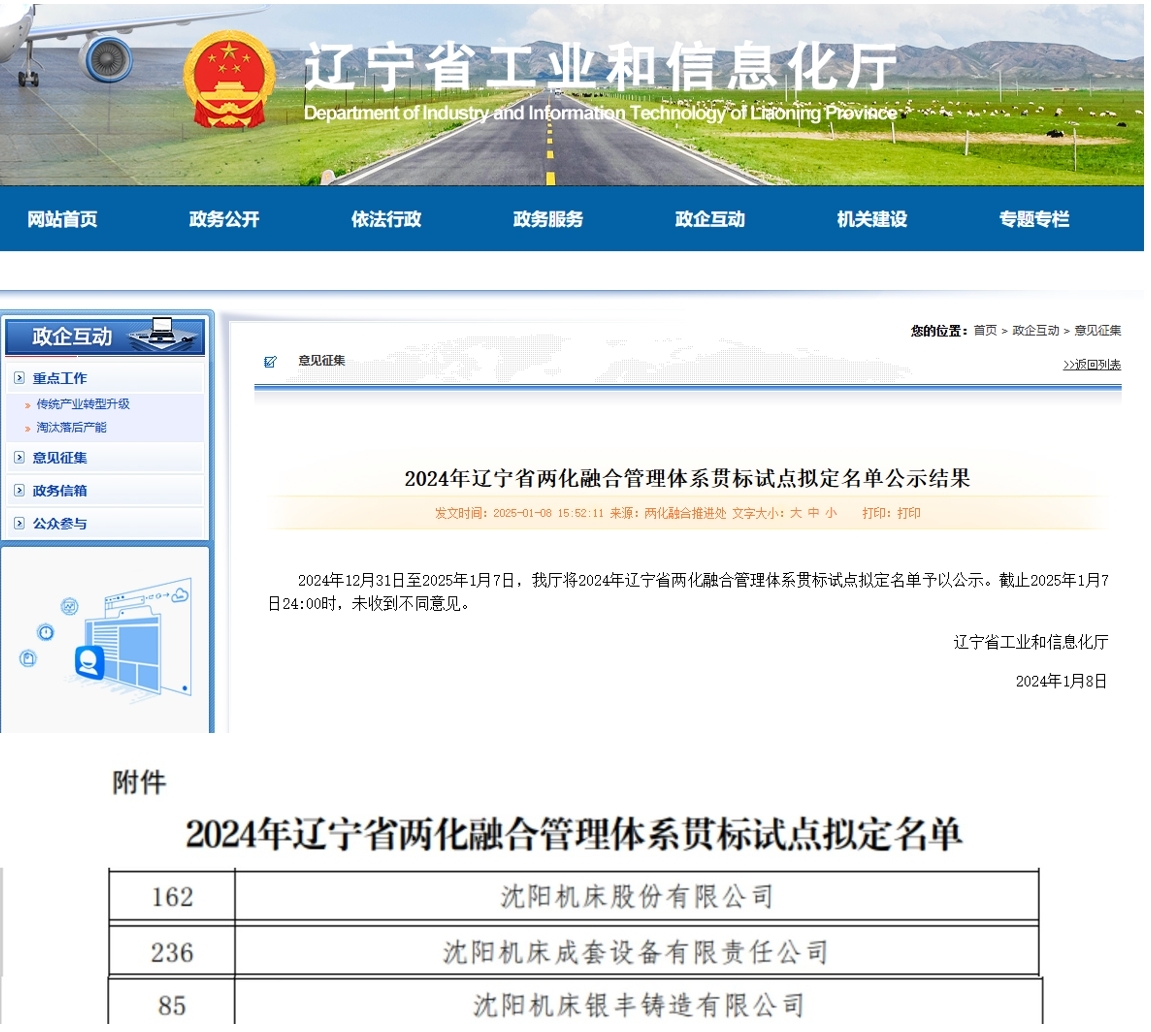This screenshot has height=1032, width=1151.
Task: Set text size to 中
Action: pyautogui.click(x=813, y=513)
